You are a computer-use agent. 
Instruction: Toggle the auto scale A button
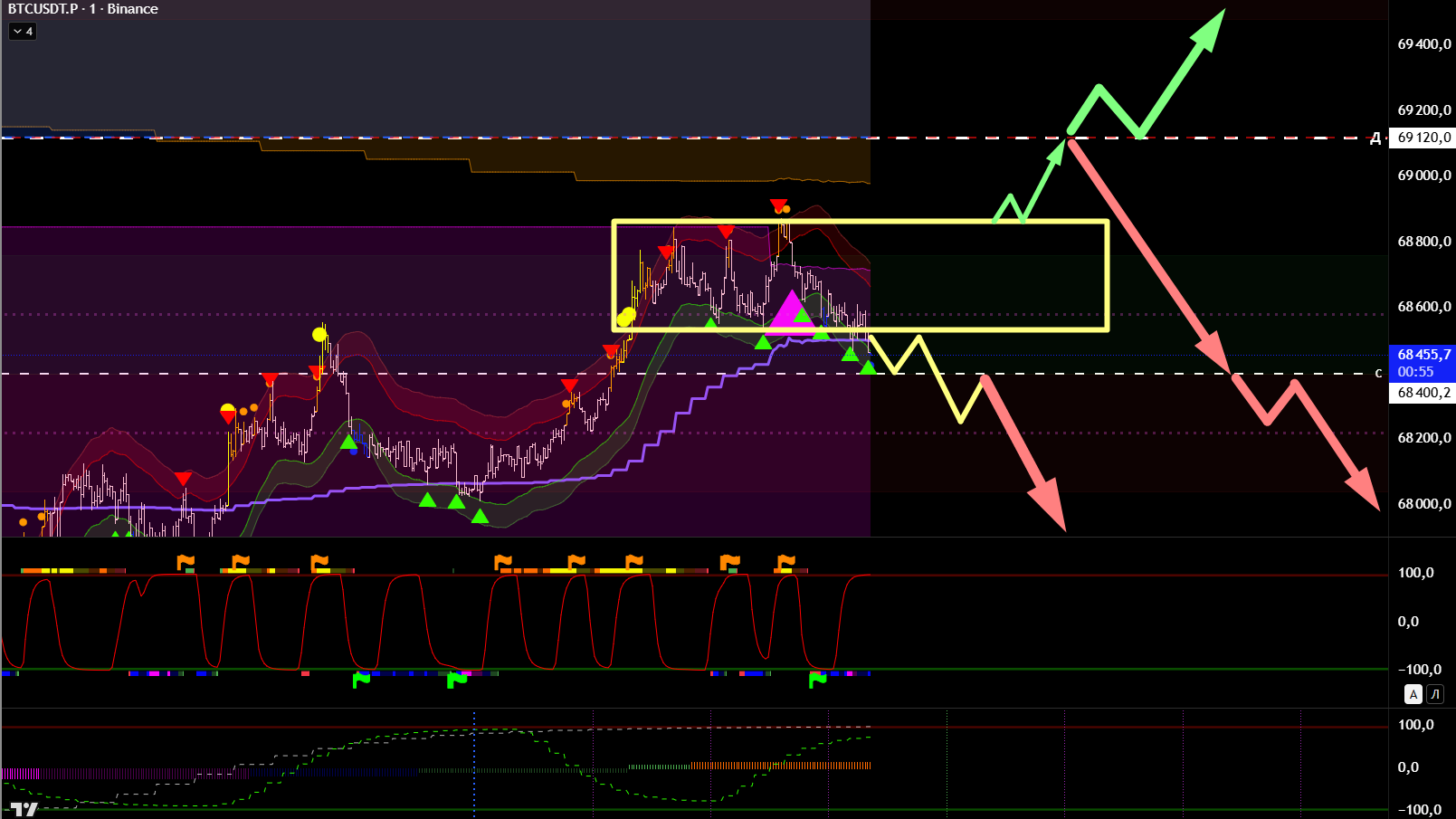[x=1413, y=694]
